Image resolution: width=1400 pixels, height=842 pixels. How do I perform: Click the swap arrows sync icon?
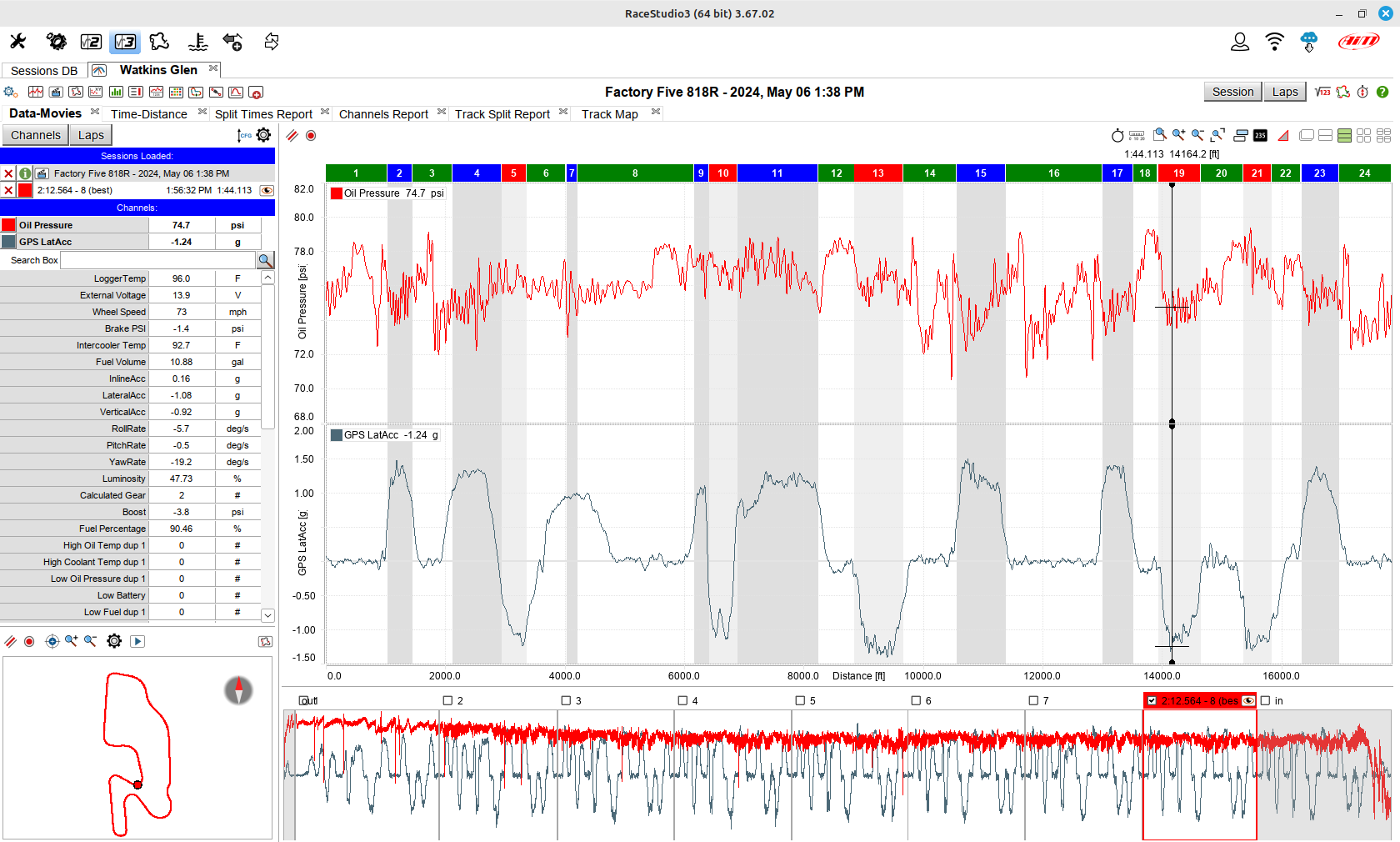tap(271, 42)
